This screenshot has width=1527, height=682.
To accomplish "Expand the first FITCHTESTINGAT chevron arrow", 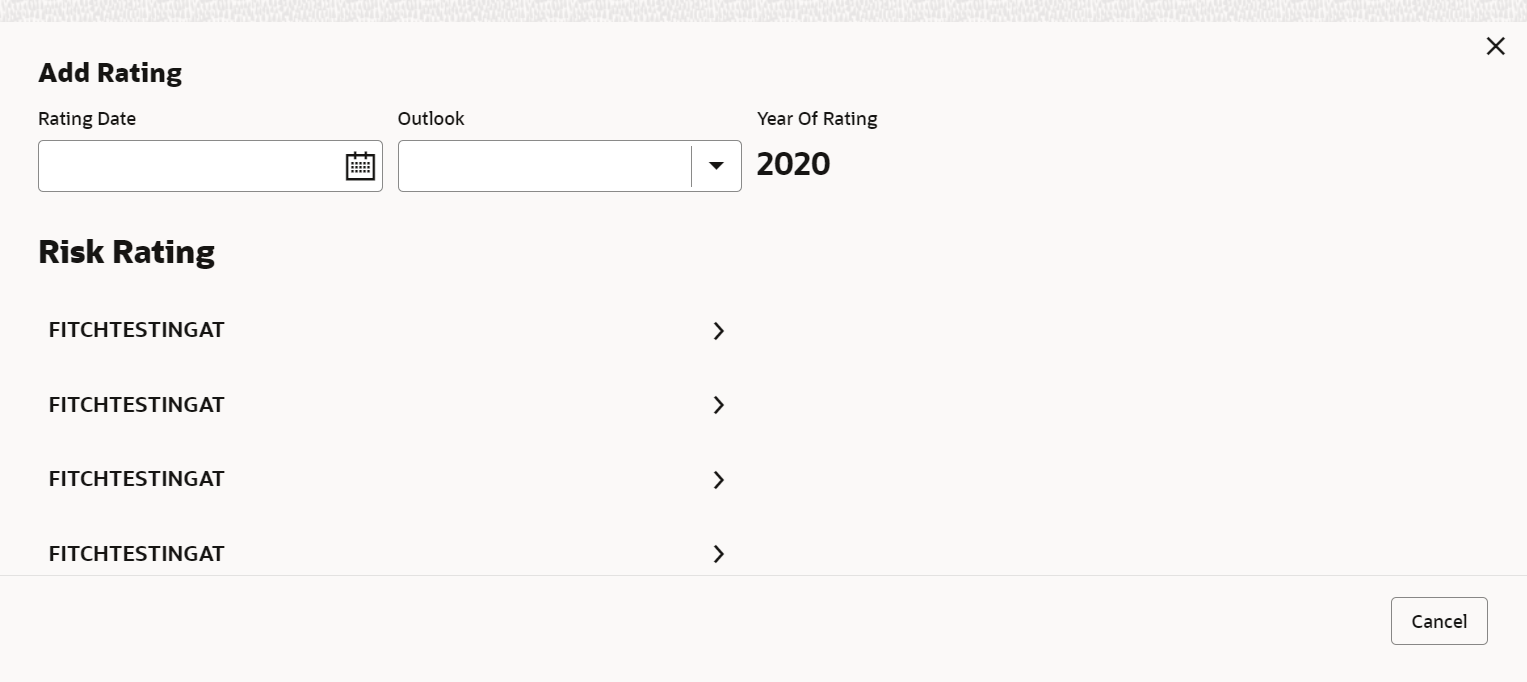I will (718, 331).
